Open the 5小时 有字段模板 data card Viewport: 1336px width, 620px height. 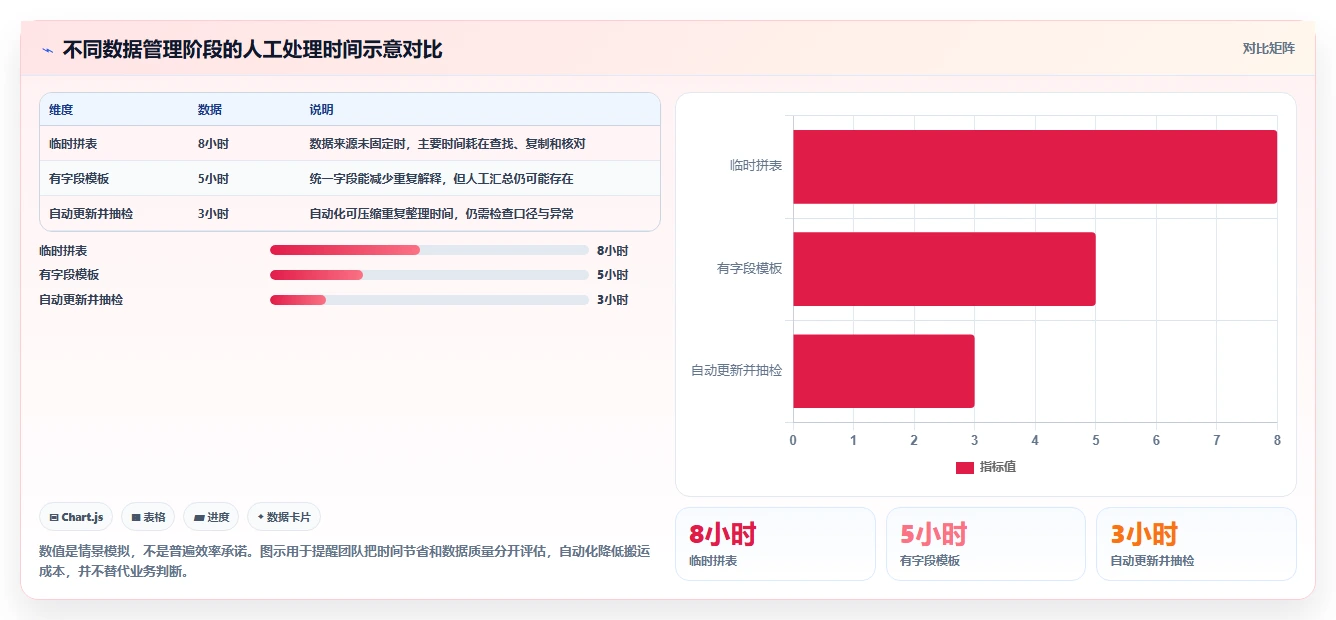[x=986, y=544]
